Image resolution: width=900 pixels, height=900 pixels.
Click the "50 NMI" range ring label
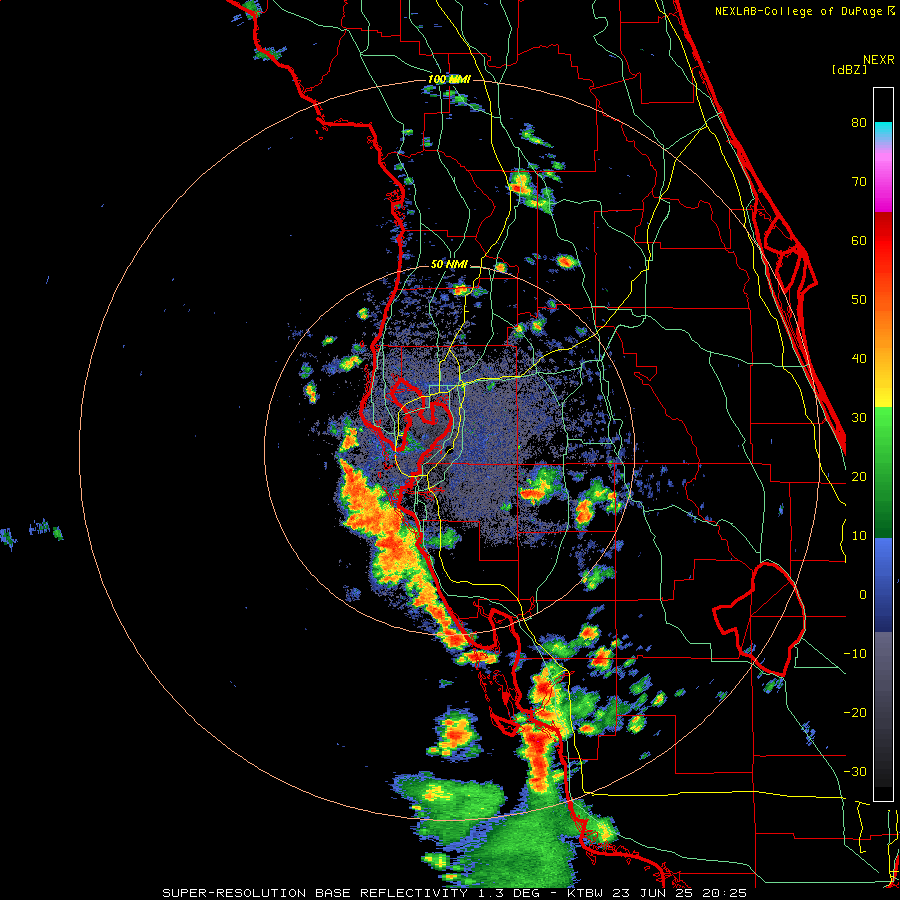coord(449,264)
